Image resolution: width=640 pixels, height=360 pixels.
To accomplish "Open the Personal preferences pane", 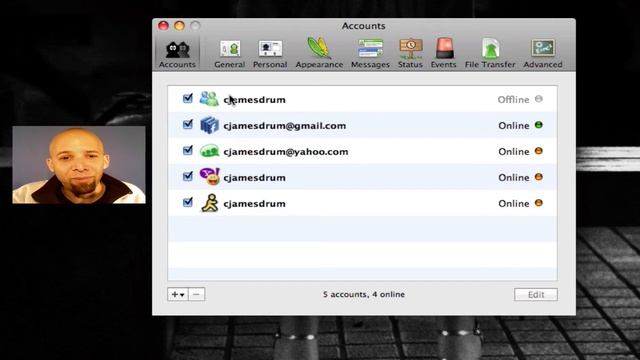I will point(270,54).
